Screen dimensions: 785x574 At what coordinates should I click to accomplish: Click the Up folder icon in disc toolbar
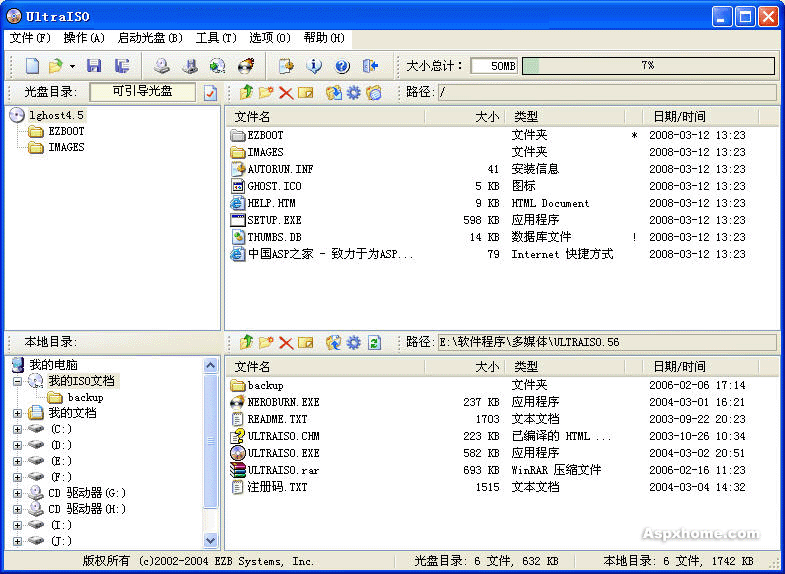(246, 92)
